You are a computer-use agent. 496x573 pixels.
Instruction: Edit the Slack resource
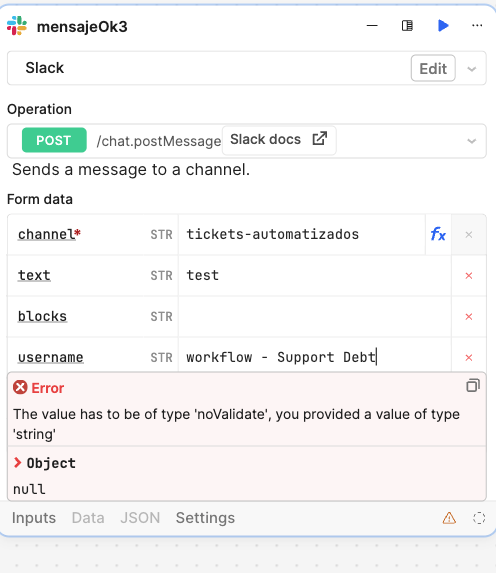[x=433, y=68]
